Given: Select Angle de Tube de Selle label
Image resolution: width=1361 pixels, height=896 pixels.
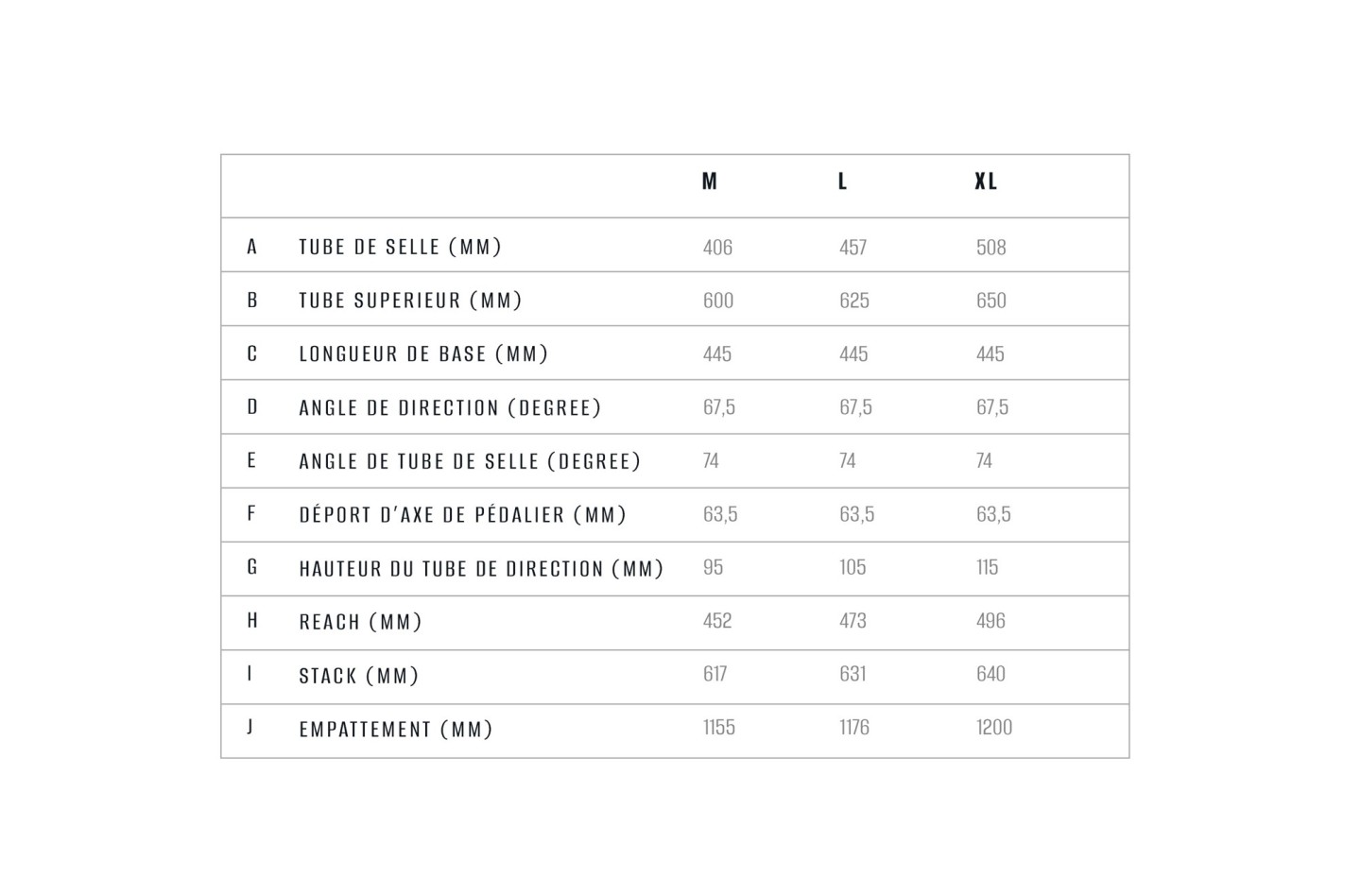Looking at the screenshot, I should click(470, 461).
